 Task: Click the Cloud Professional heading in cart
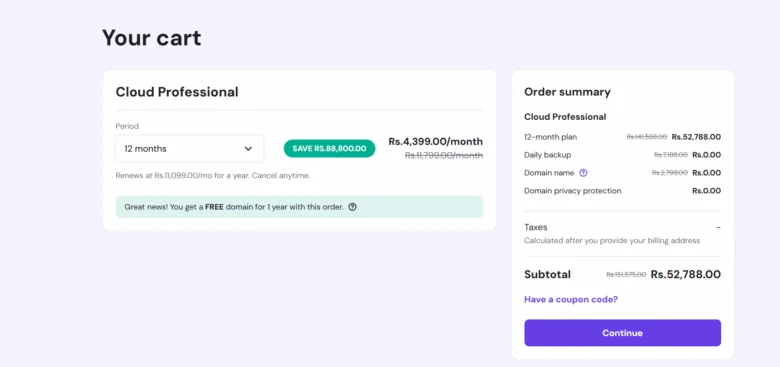point(177,92)
